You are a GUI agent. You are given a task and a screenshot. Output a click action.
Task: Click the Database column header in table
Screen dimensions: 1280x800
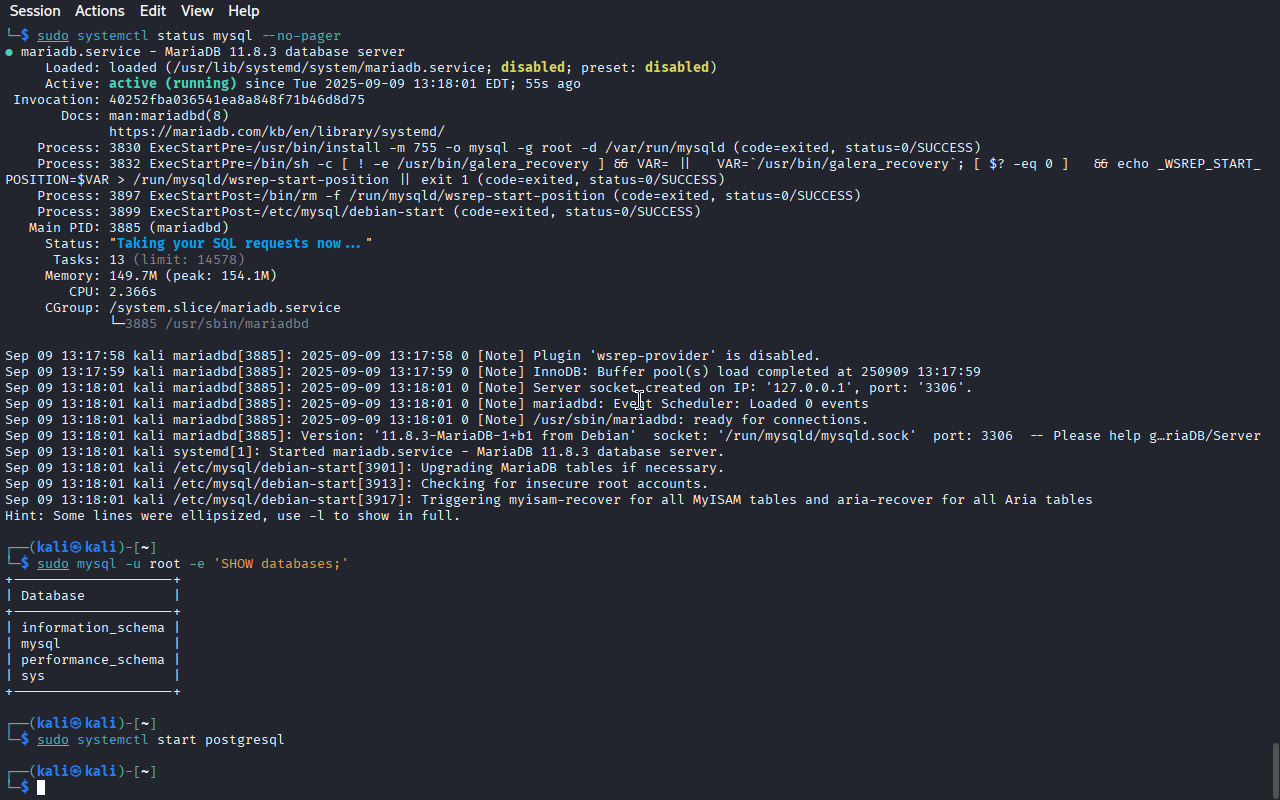point(53,596)
